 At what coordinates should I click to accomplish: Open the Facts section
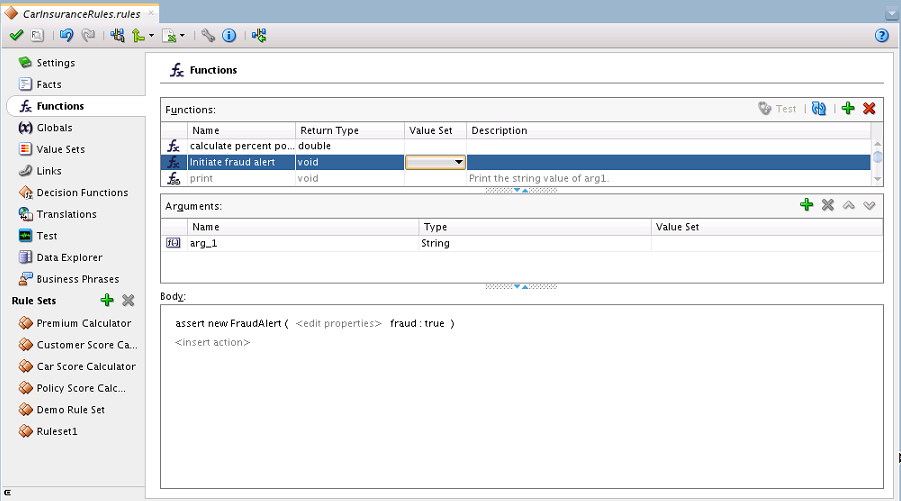(x=49, y=84)
